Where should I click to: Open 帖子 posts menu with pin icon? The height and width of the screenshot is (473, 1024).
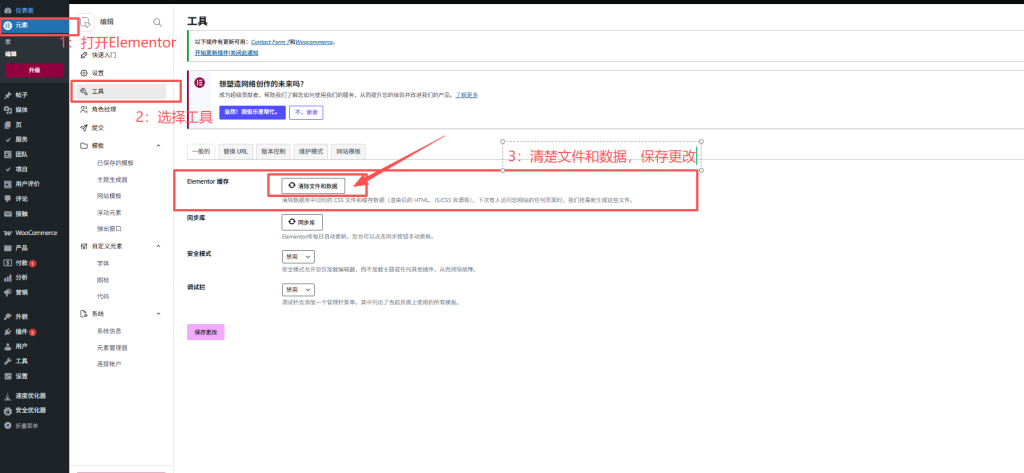[x=22, y=95]
